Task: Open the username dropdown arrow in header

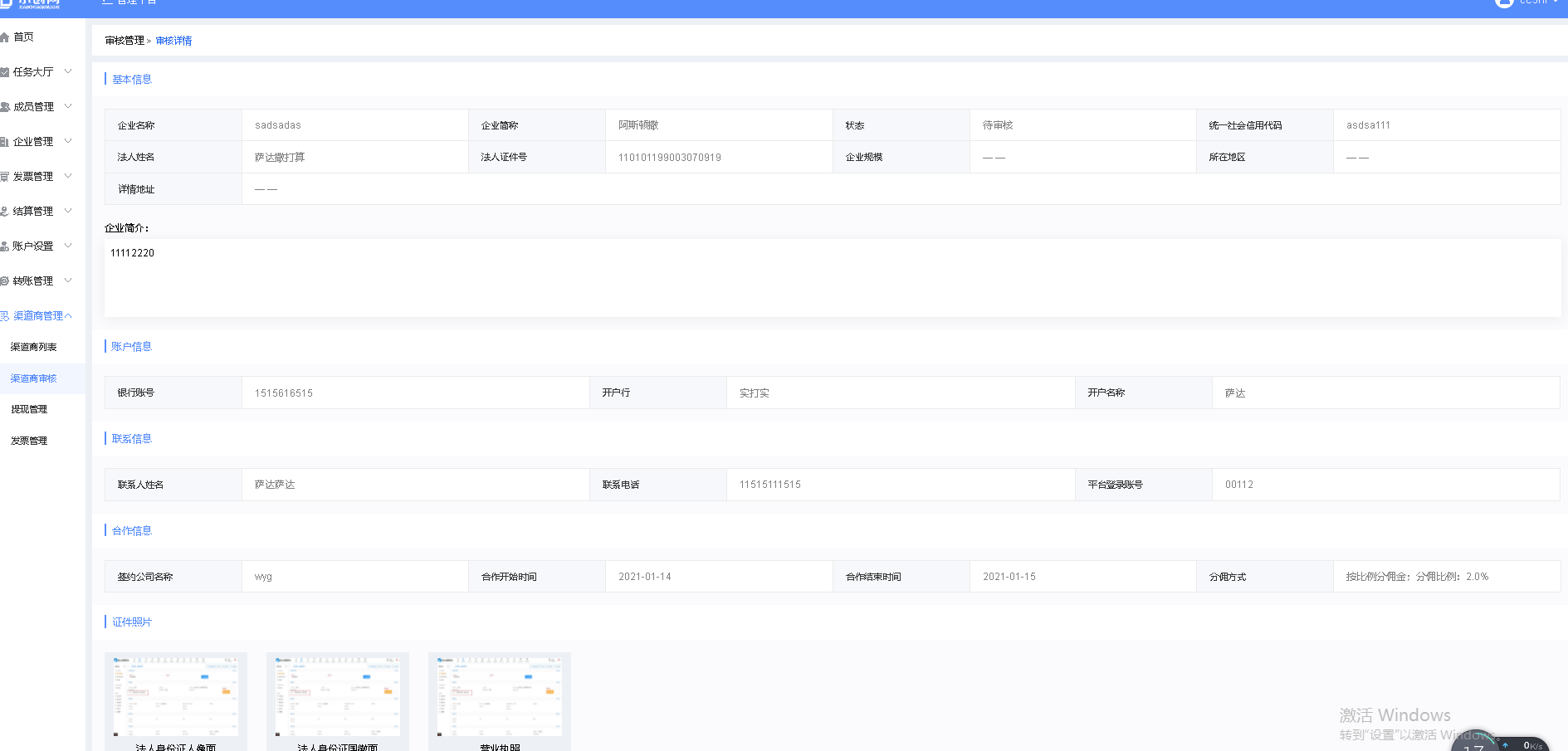Action: [x=1555, y=2]
